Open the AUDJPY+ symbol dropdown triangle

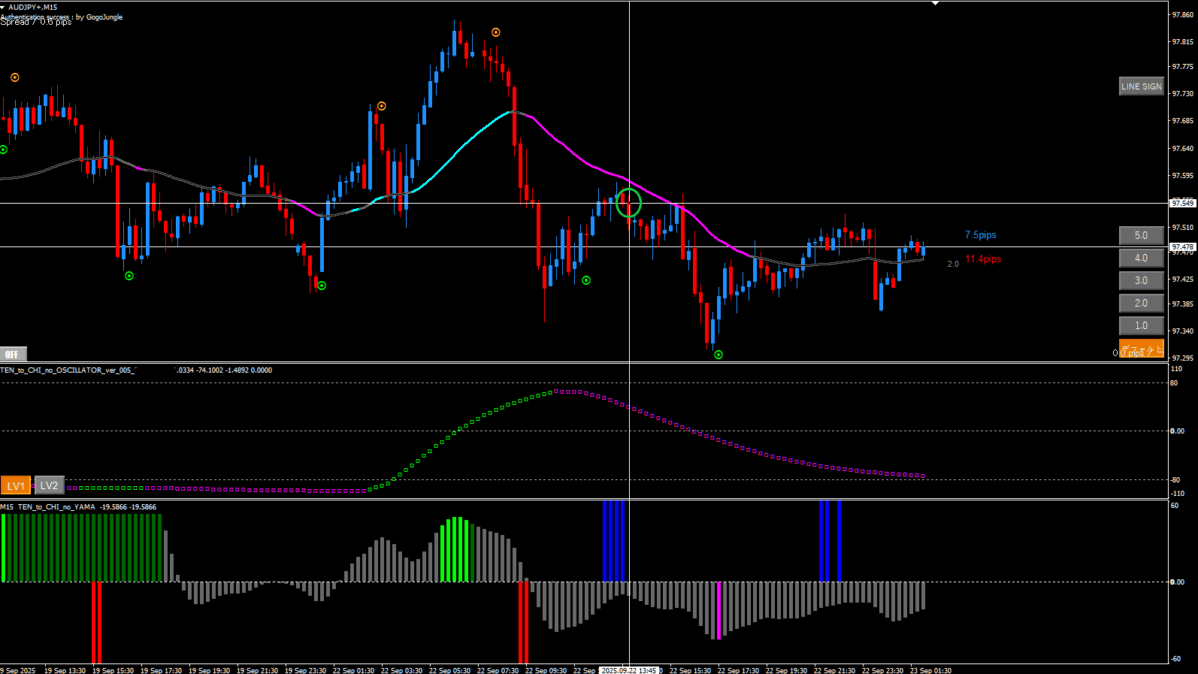pyautogui.click(x=4, y=7)
